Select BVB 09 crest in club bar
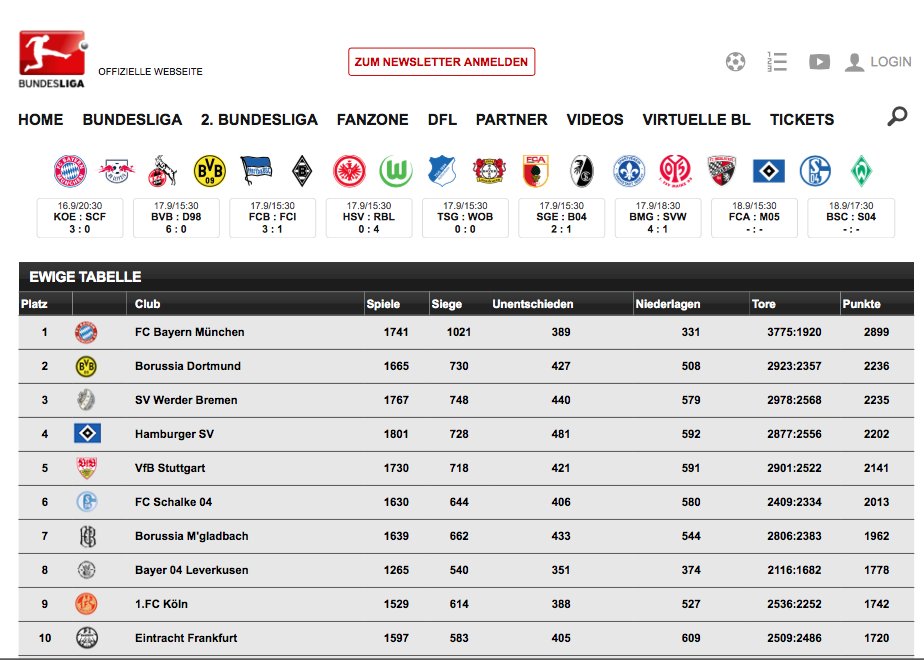This screenshot has height=660, width=924. [210, 171]
